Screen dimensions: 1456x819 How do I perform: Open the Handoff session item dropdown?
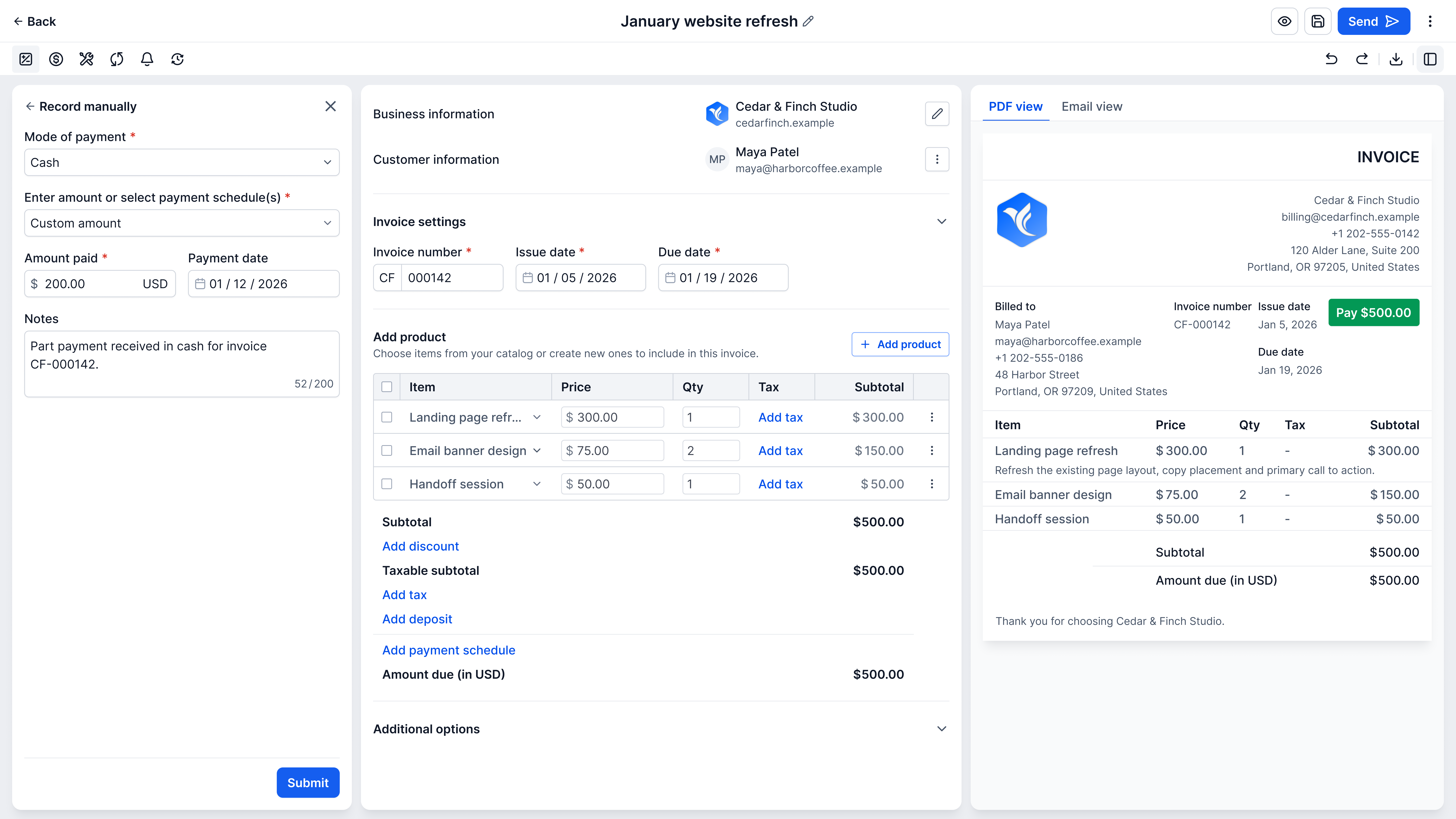coord(537,484)
